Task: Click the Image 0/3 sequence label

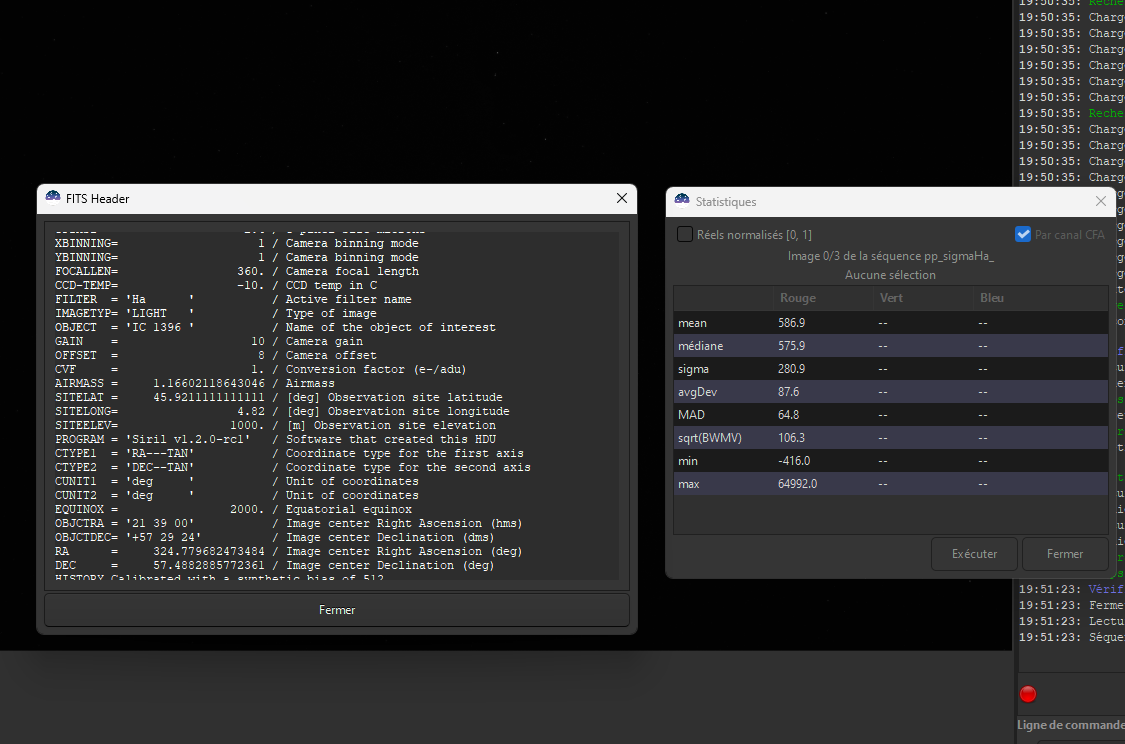Action: tap(890, 256)
